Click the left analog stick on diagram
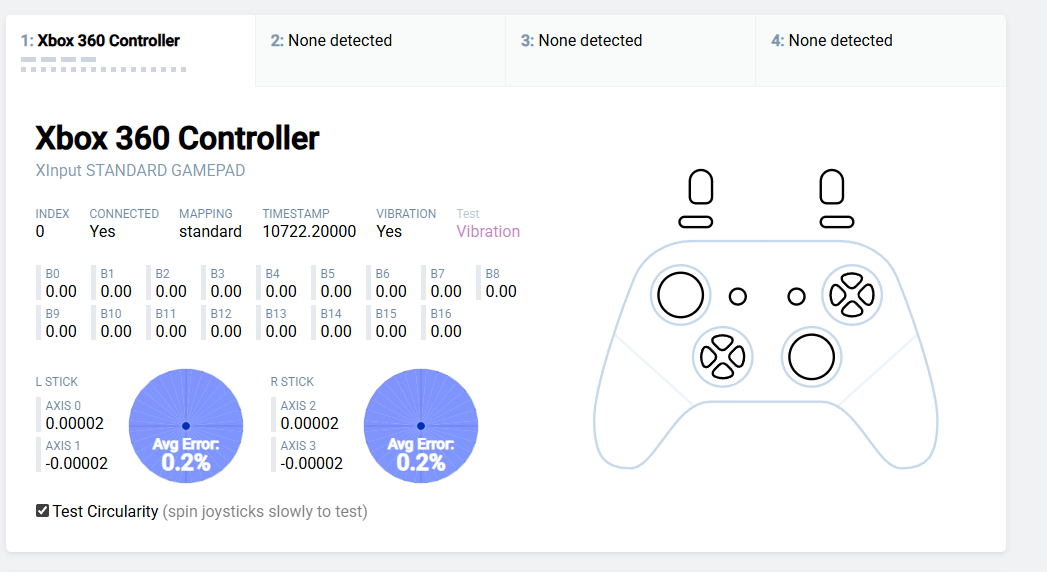This screenshot has width=1047, height=572. [x=680, y=295]
